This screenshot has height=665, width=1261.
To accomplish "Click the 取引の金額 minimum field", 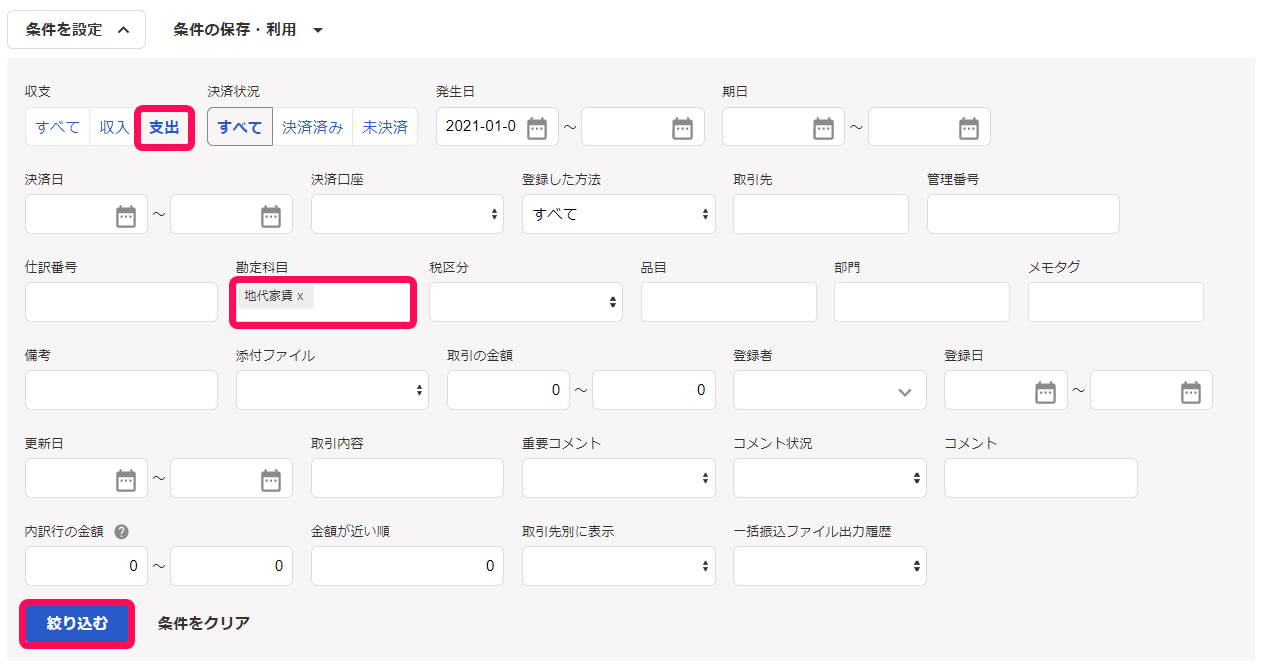I will [x=508, y=390].
